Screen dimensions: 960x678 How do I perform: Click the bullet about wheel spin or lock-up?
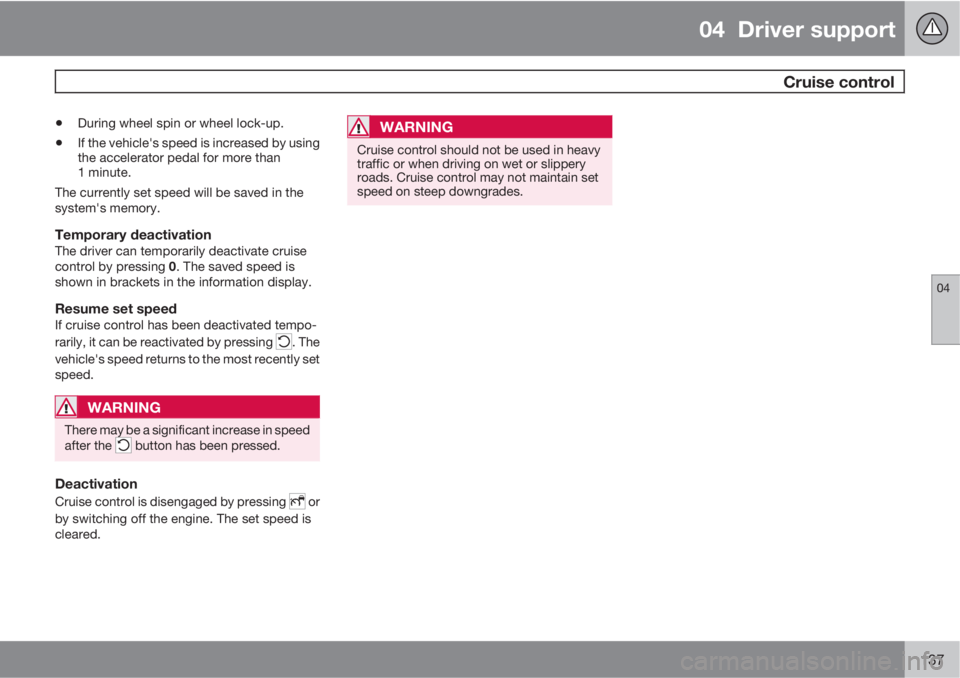point(181,123)
